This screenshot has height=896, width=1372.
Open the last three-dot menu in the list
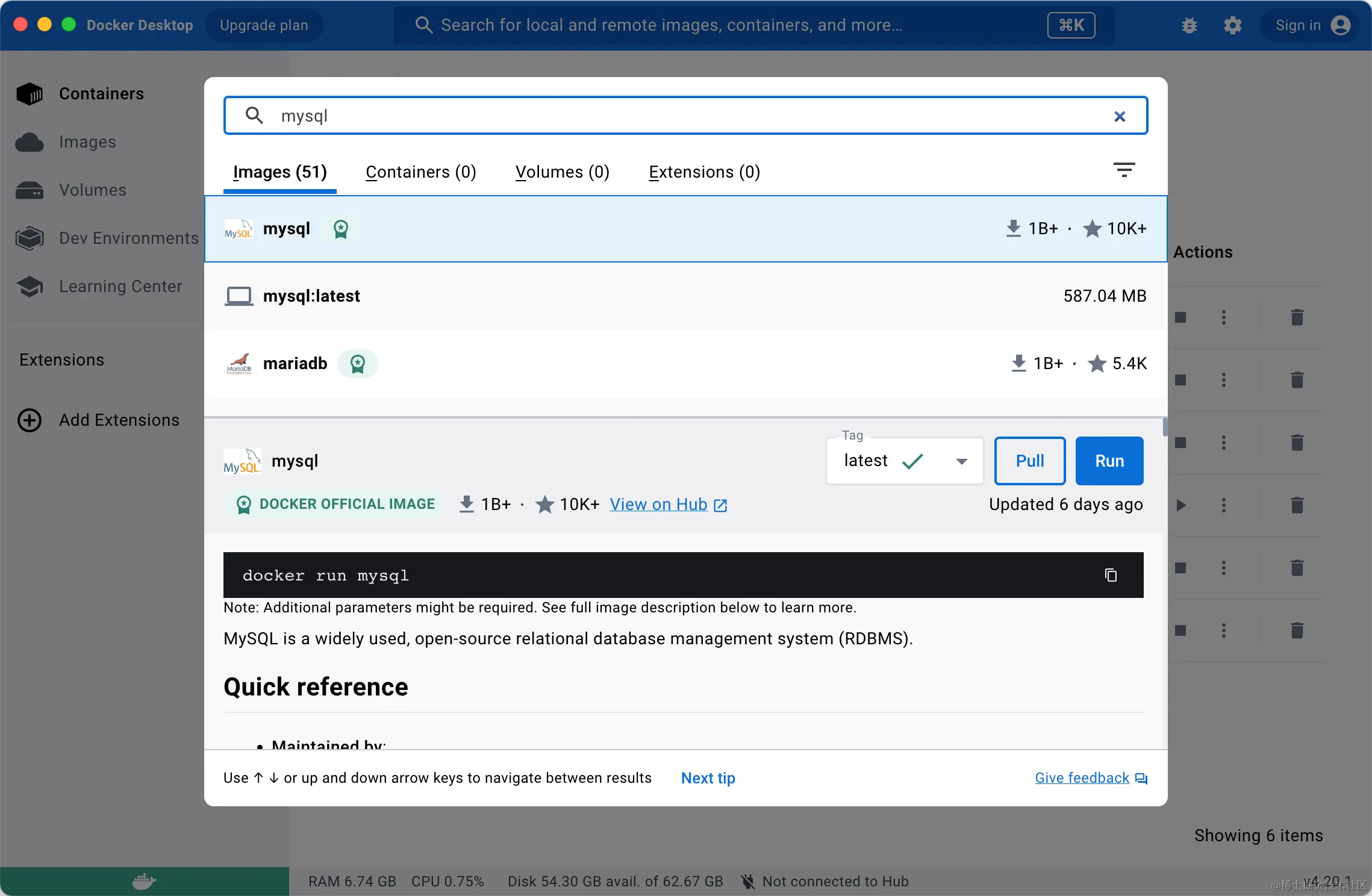pyautogui.click(x=1223, y=630)
